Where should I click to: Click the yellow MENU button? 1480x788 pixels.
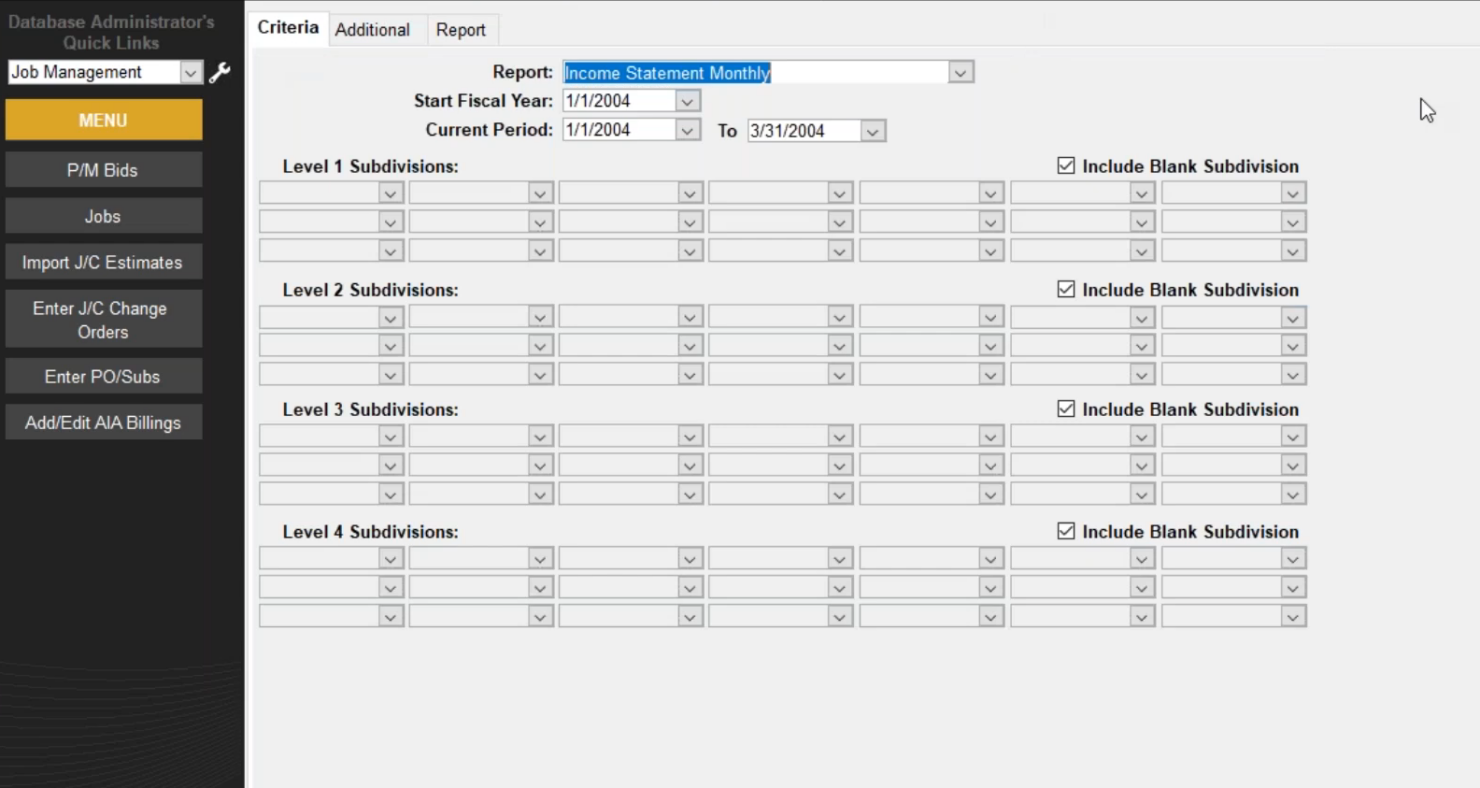(103, 119)
